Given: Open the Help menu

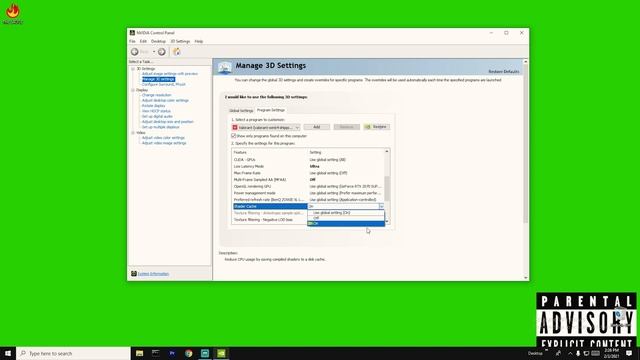Looking at the screenshot, I should [x=199, y=42].
